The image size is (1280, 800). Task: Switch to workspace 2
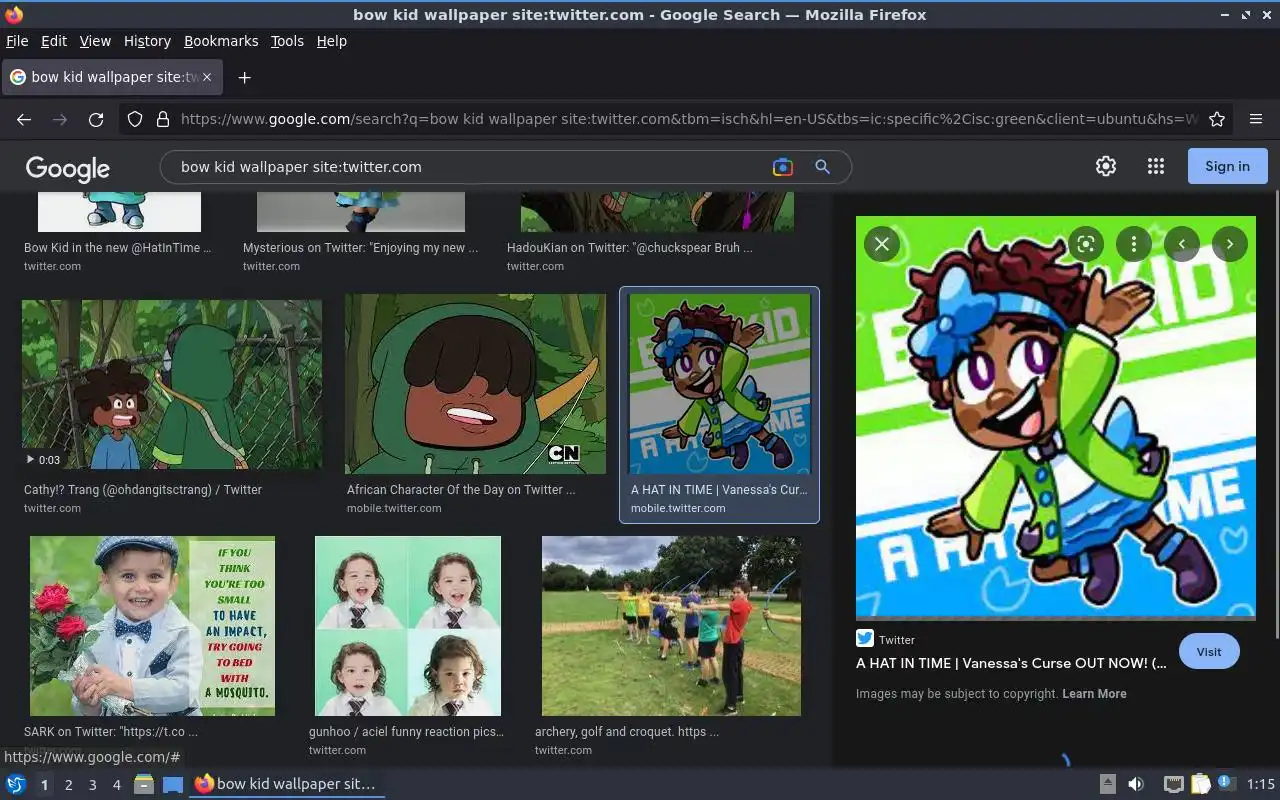click(69, 785)
